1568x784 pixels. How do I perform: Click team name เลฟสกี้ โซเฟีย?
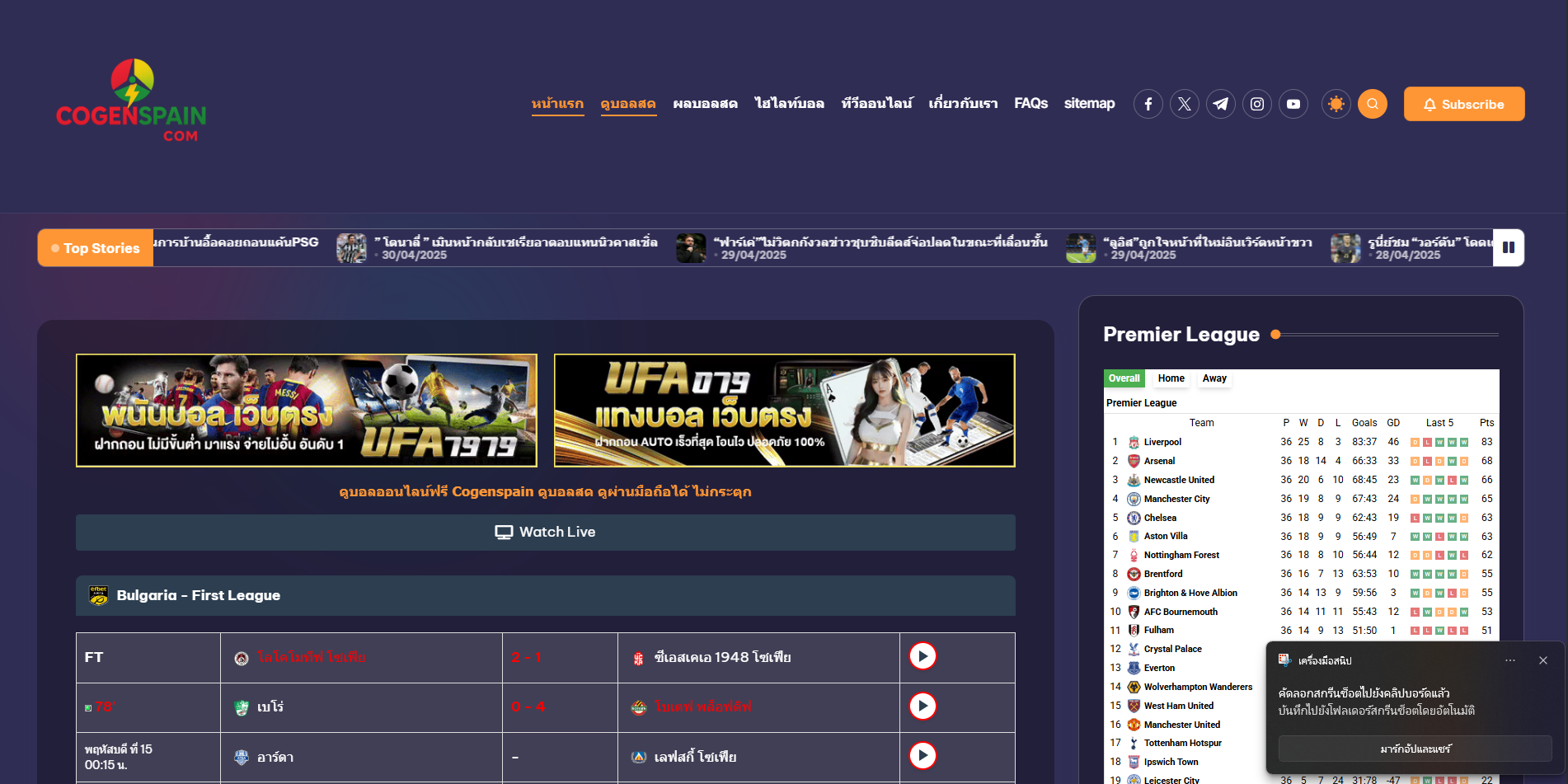(695, 757)
